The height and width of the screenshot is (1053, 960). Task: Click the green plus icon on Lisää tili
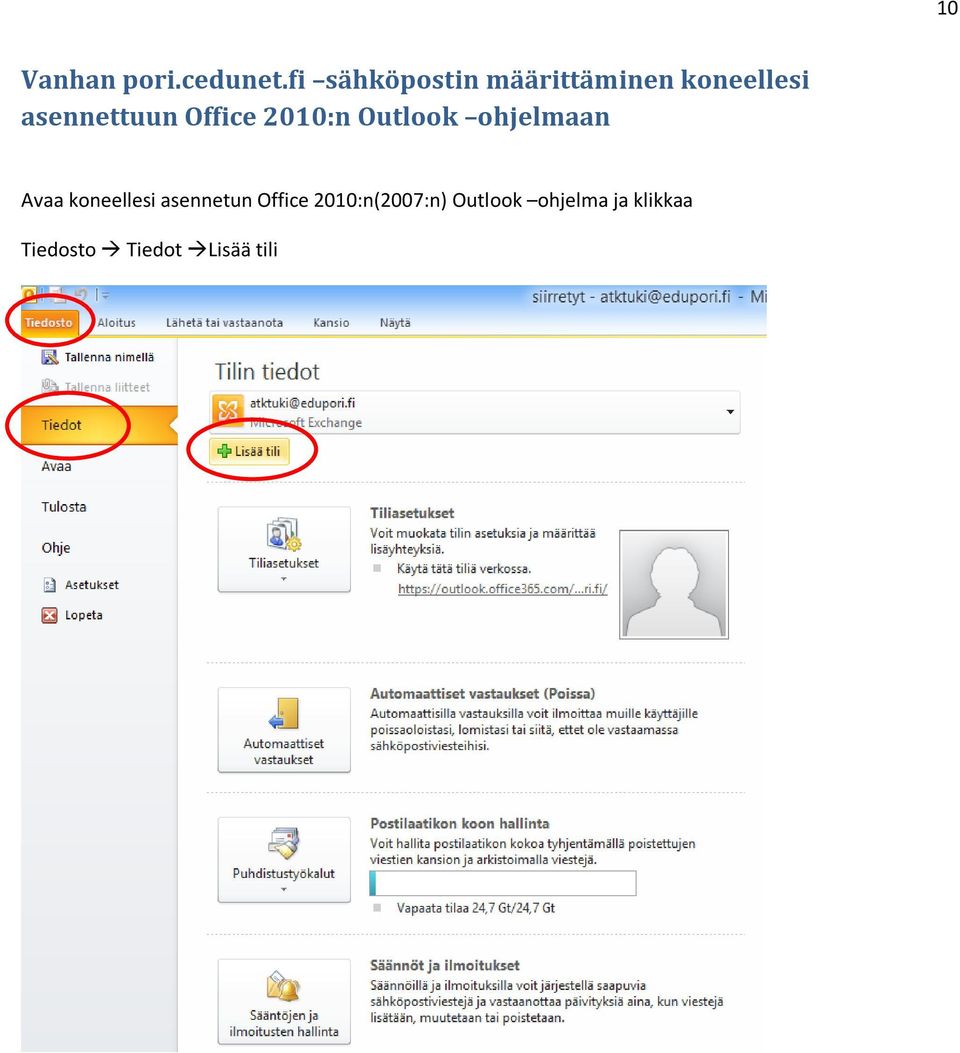tap(224, 451)
